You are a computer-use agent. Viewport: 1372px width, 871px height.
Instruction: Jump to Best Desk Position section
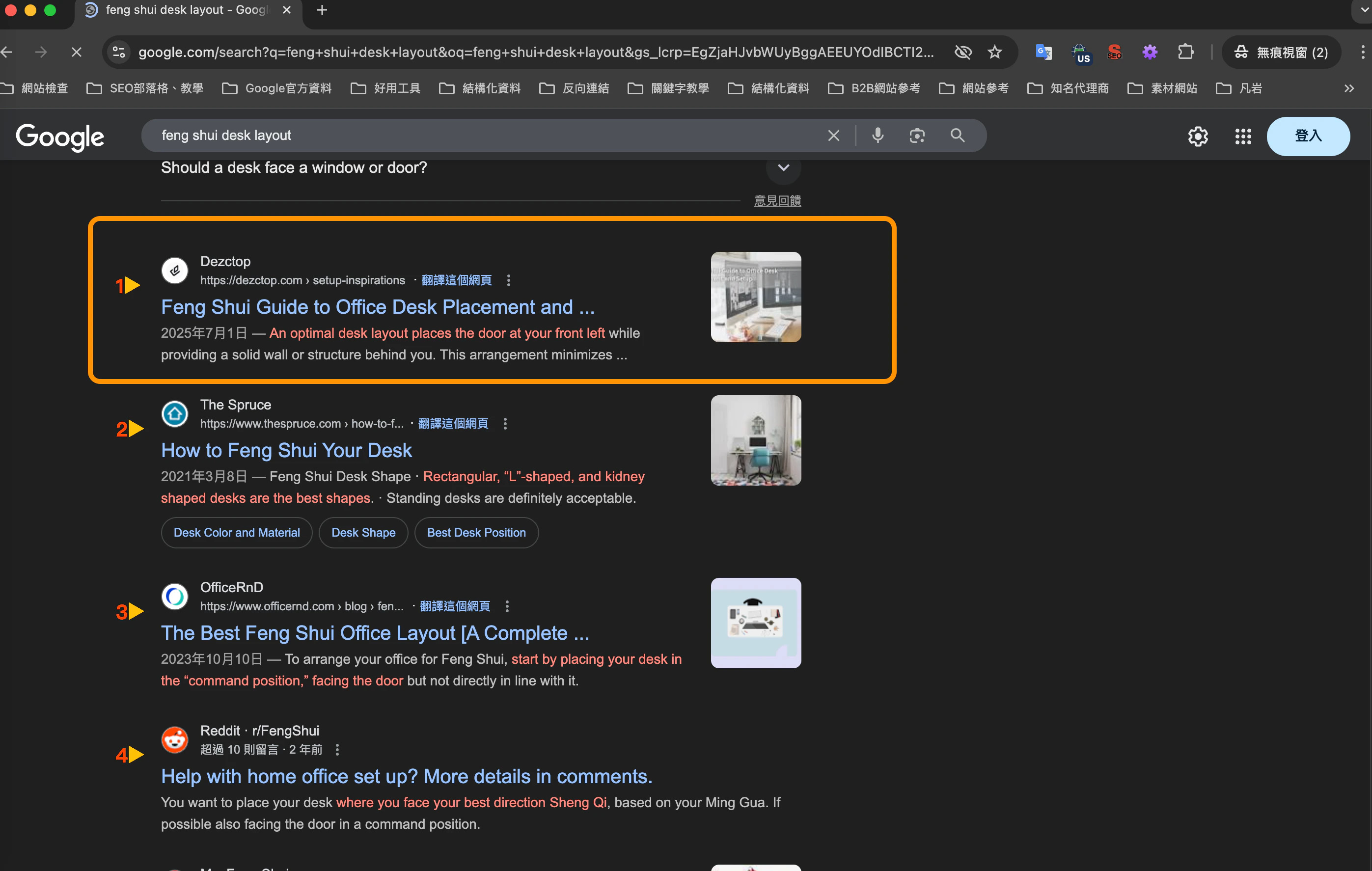click(476, 533)
